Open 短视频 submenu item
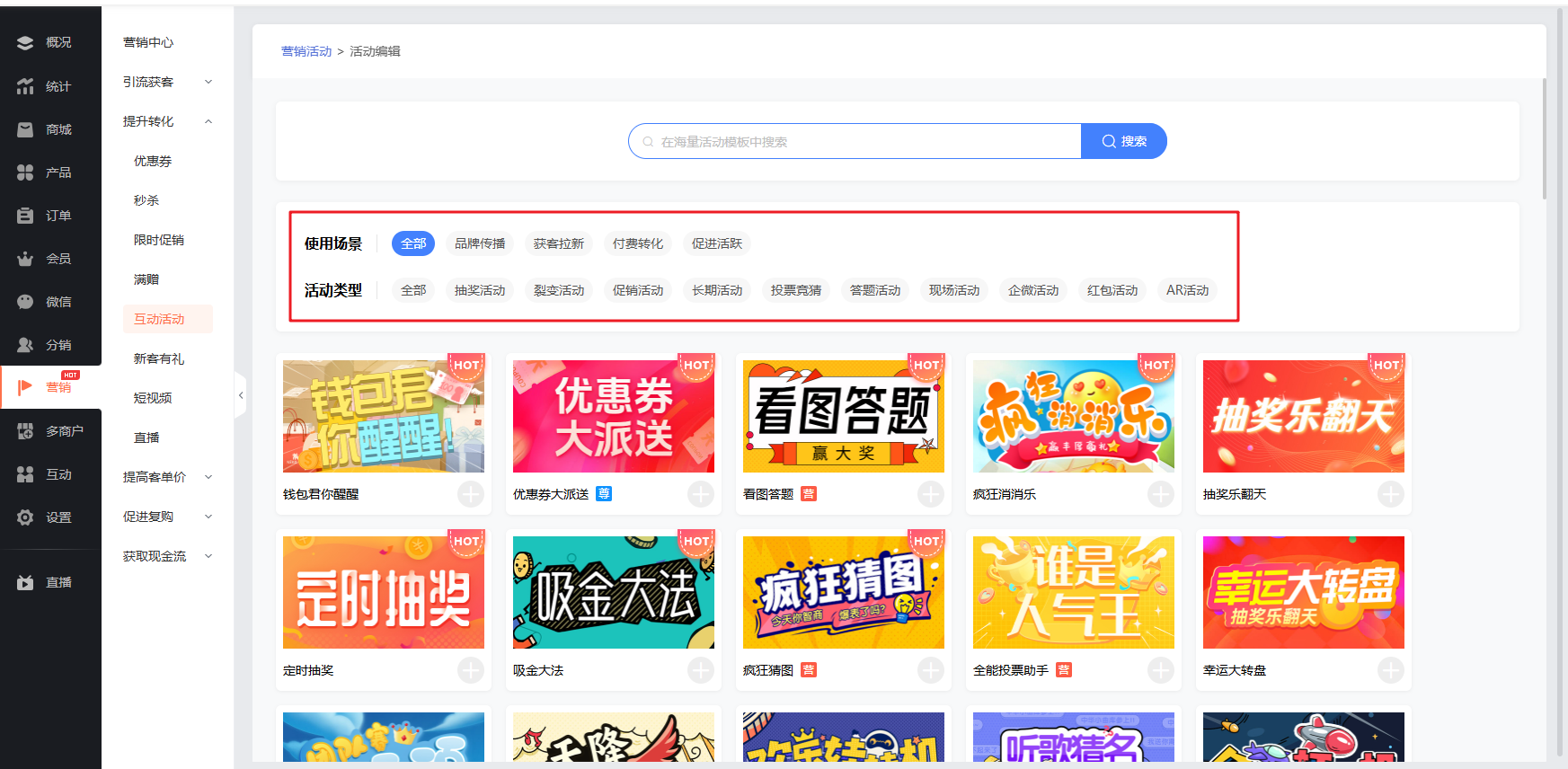The width and height of the screenshot is (1568, 769). coord(153,398)
